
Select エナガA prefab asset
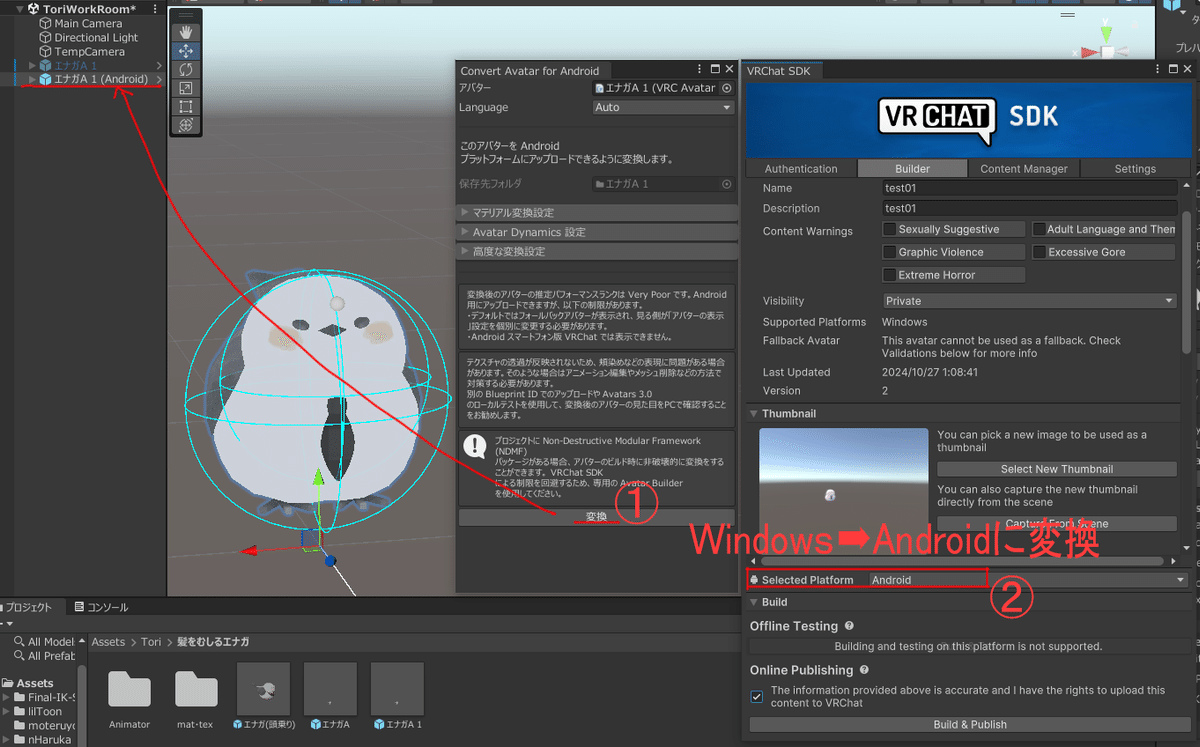tap(330, 697)
